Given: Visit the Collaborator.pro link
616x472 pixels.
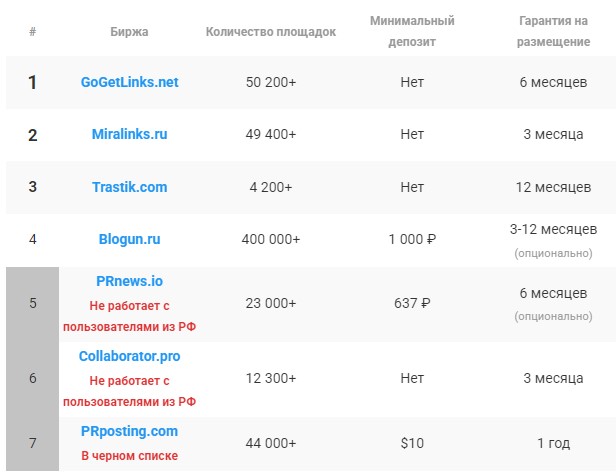Looking at the screenshot, I should pos(129,356).
